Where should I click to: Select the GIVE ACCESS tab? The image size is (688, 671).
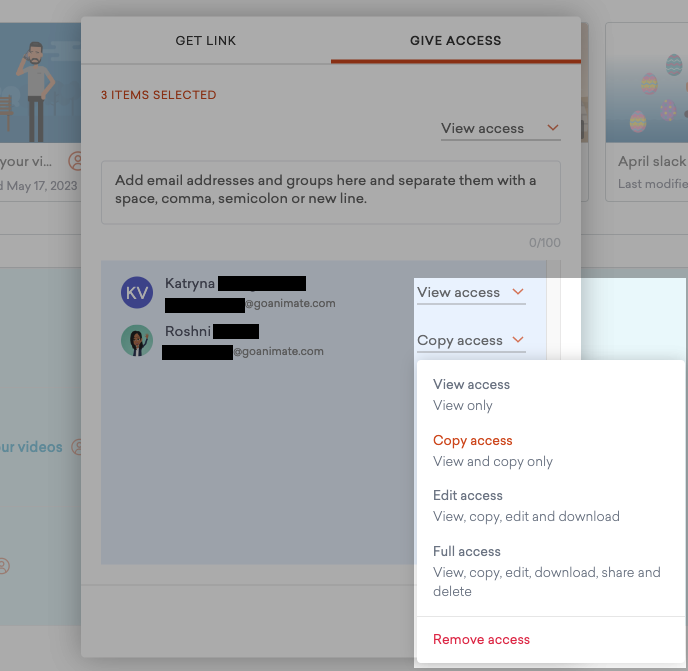click(x=455, y=40)
